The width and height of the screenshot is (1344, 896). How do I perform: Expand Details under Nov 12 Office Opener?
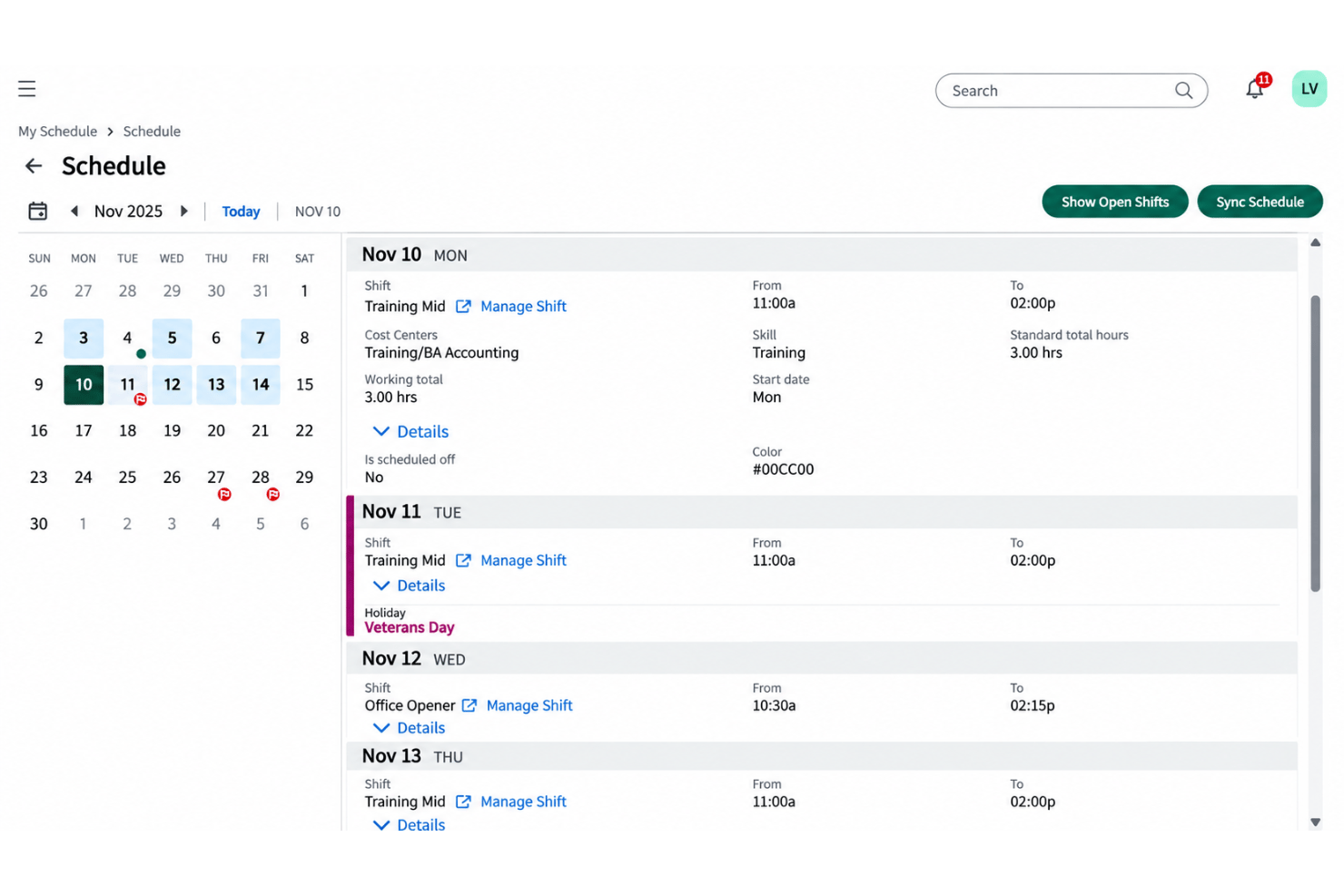click(409, 728)
